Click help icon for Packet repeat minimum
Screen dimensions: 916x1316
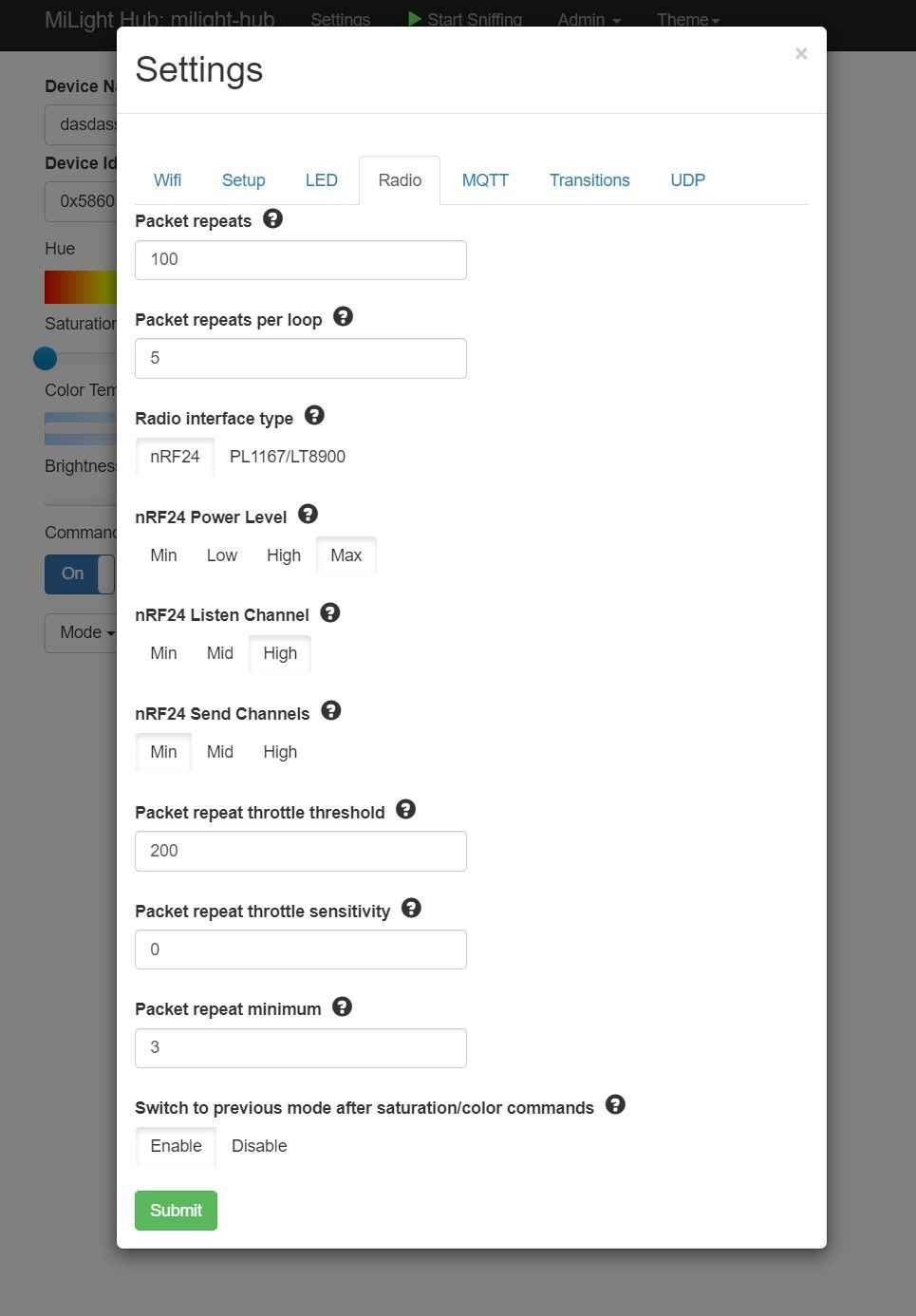(343, 1007)
